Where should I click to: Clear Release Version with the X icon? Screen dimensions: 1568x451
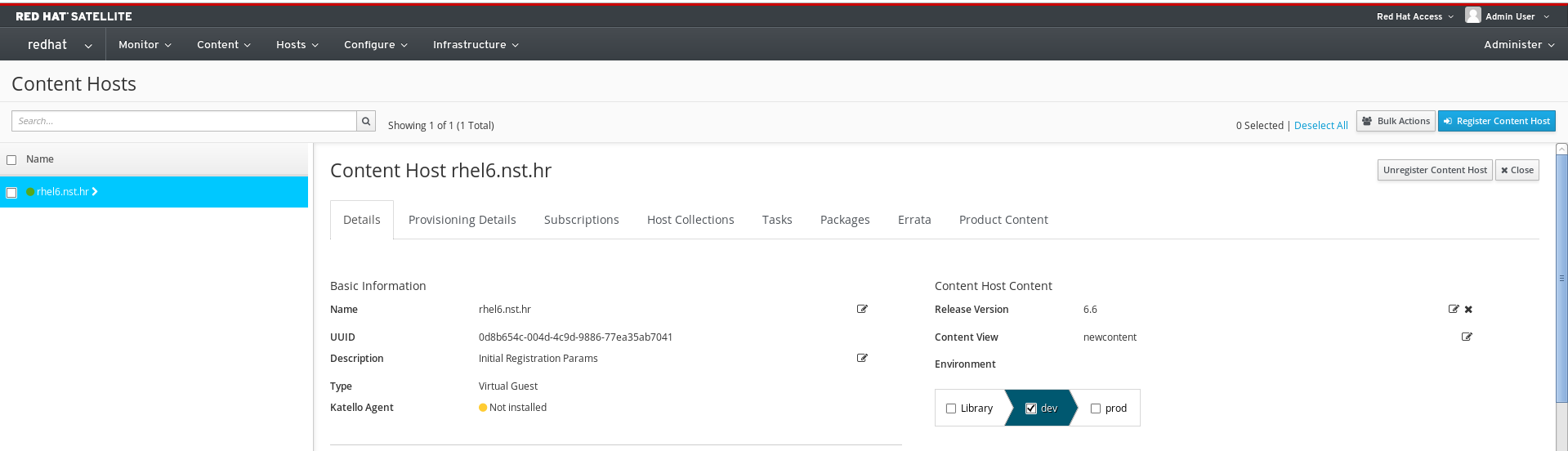[x=1468, y=310]
